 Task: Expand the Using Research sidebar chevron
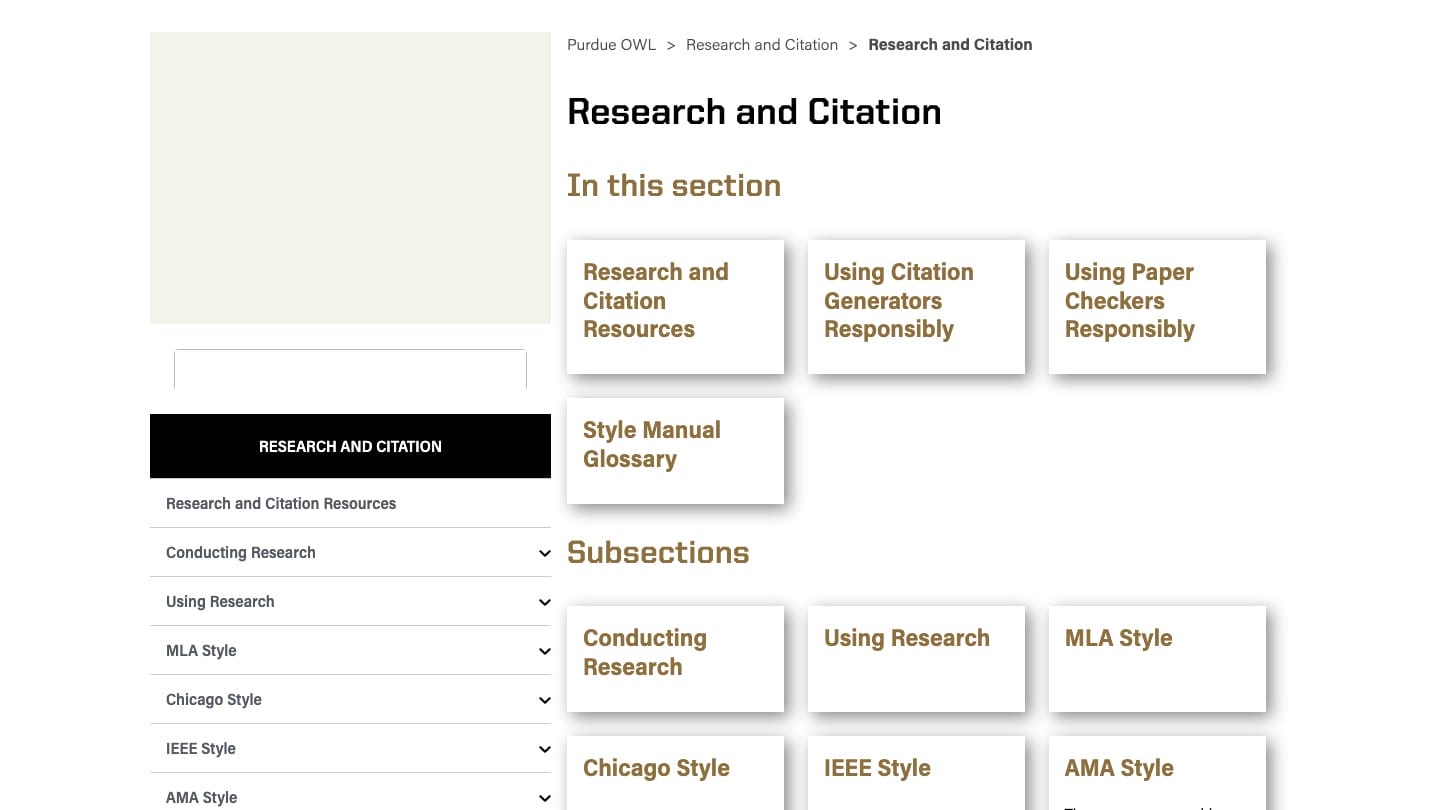[x=544, y=602]
